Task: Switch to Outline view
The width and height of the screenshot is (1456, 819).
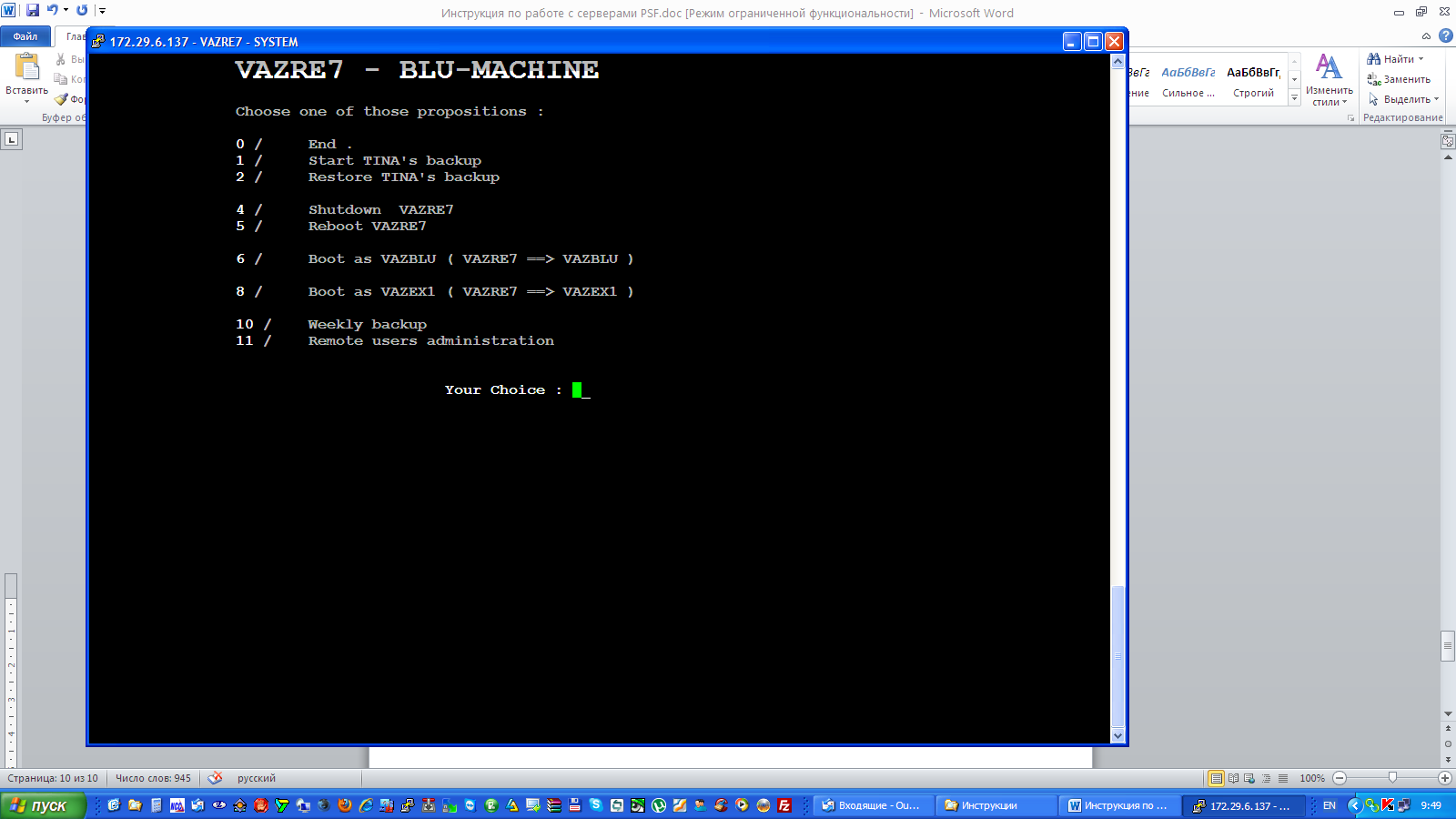Action: coord(1266,778)
